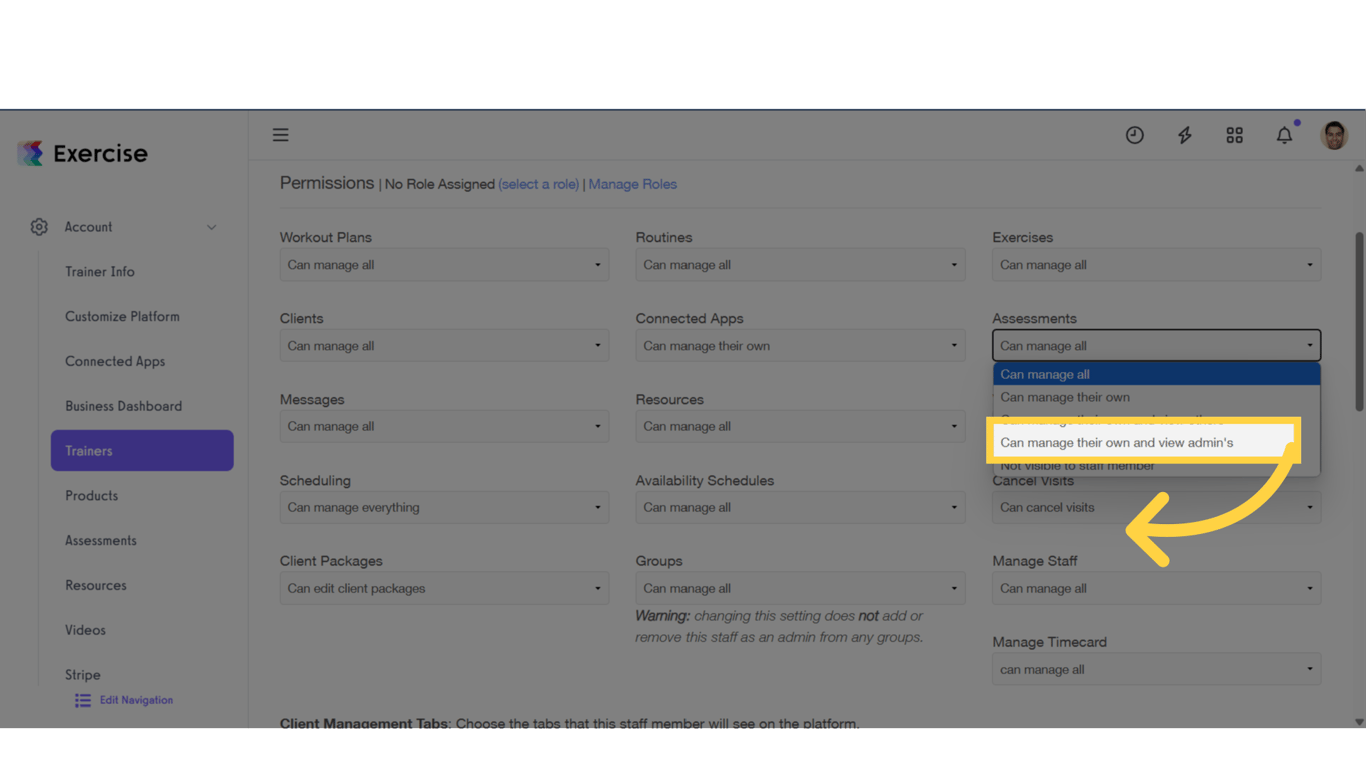
Task: Open the Manage Timecard dropdown
Action: (x=1156, y=669)
